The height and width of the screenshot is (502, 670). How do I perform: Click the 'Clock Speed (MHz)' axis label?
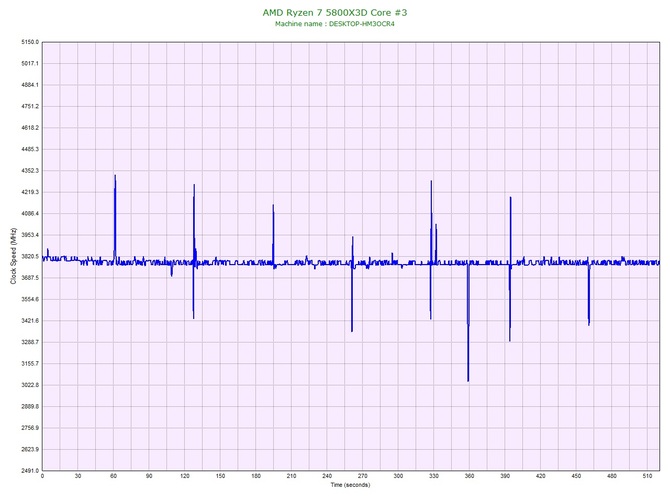coord(13,256)
